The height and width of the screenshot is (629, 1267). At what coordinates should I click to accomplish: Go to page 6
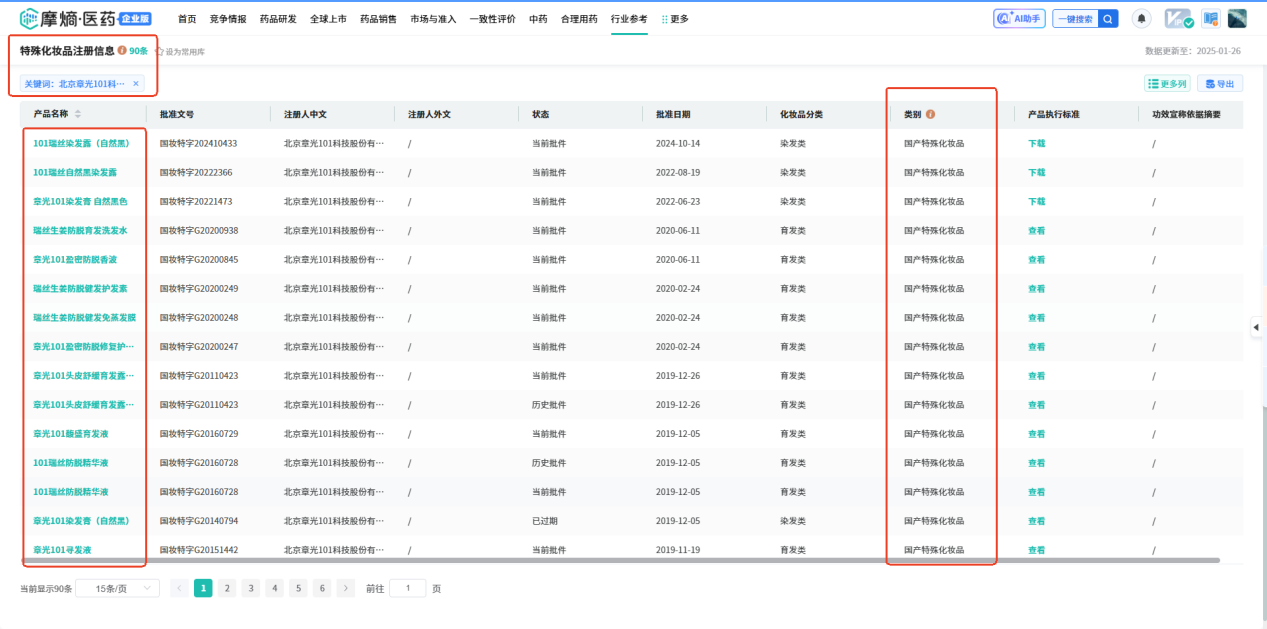[322, 588]
